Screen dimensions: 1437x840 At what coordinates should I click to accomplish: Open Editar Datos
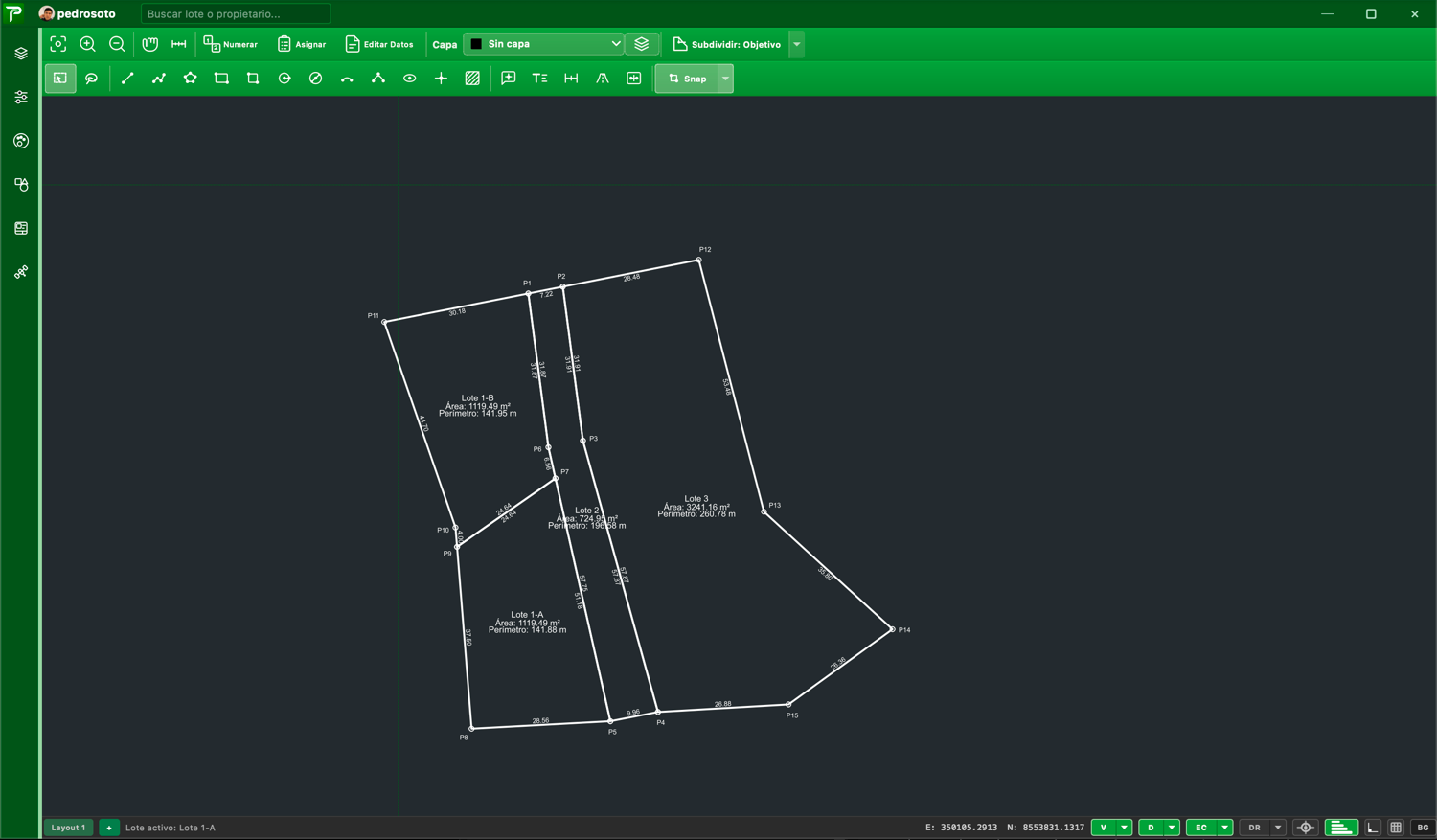click(379, 44)
